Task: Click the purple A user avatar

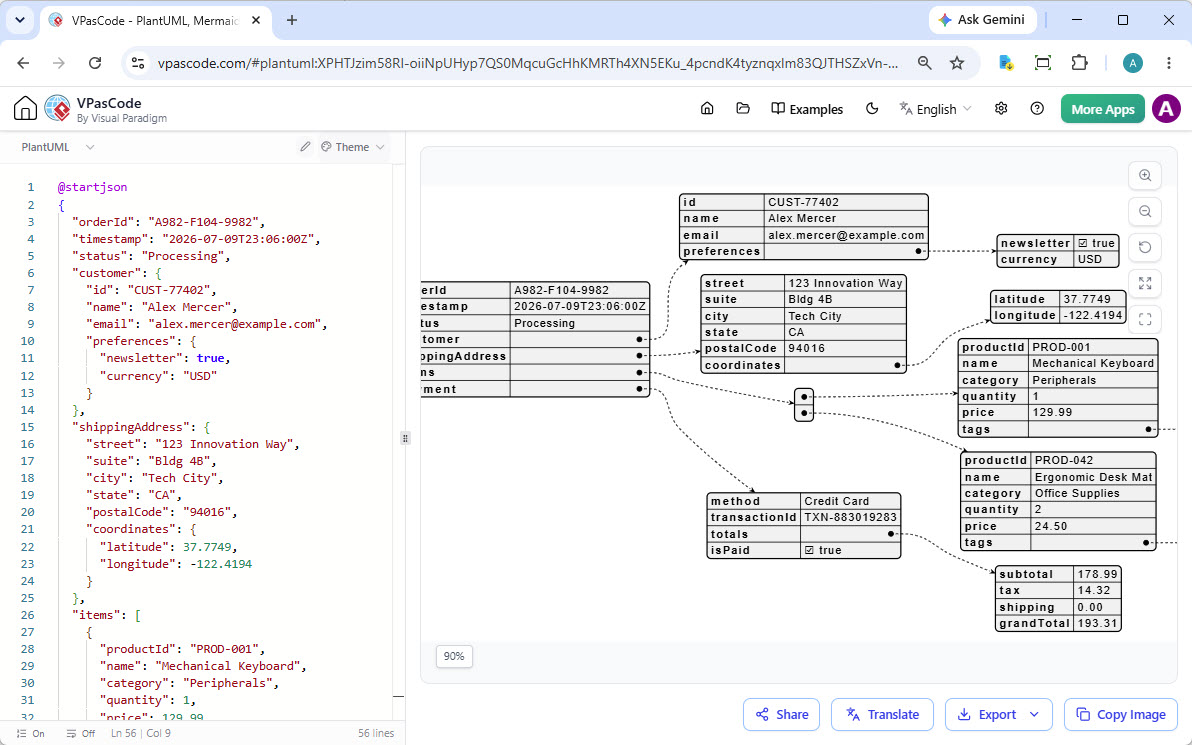Action: (x=1166, y=109)
